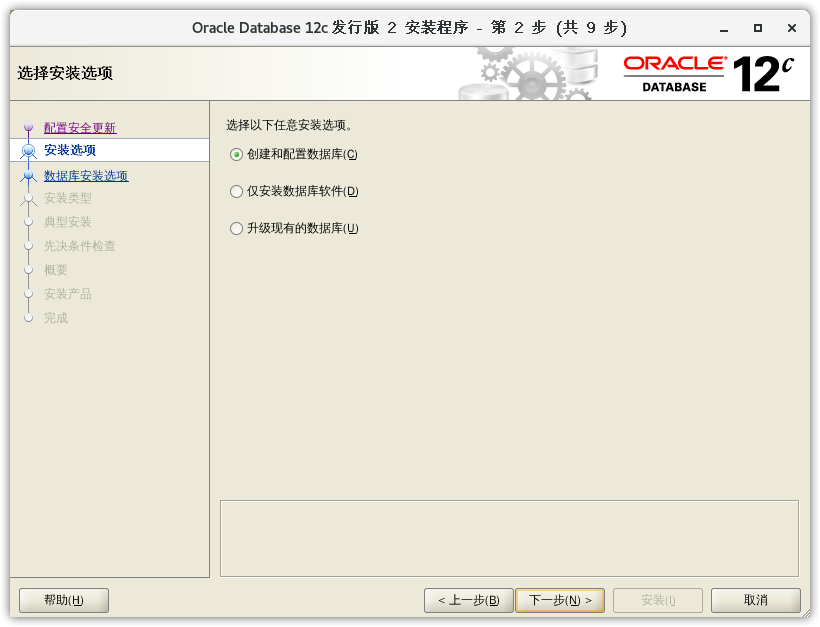820x627 pixels.
Task: Click step bullet icon beside 先决条件检查
Action: click(x=28, y=246)
